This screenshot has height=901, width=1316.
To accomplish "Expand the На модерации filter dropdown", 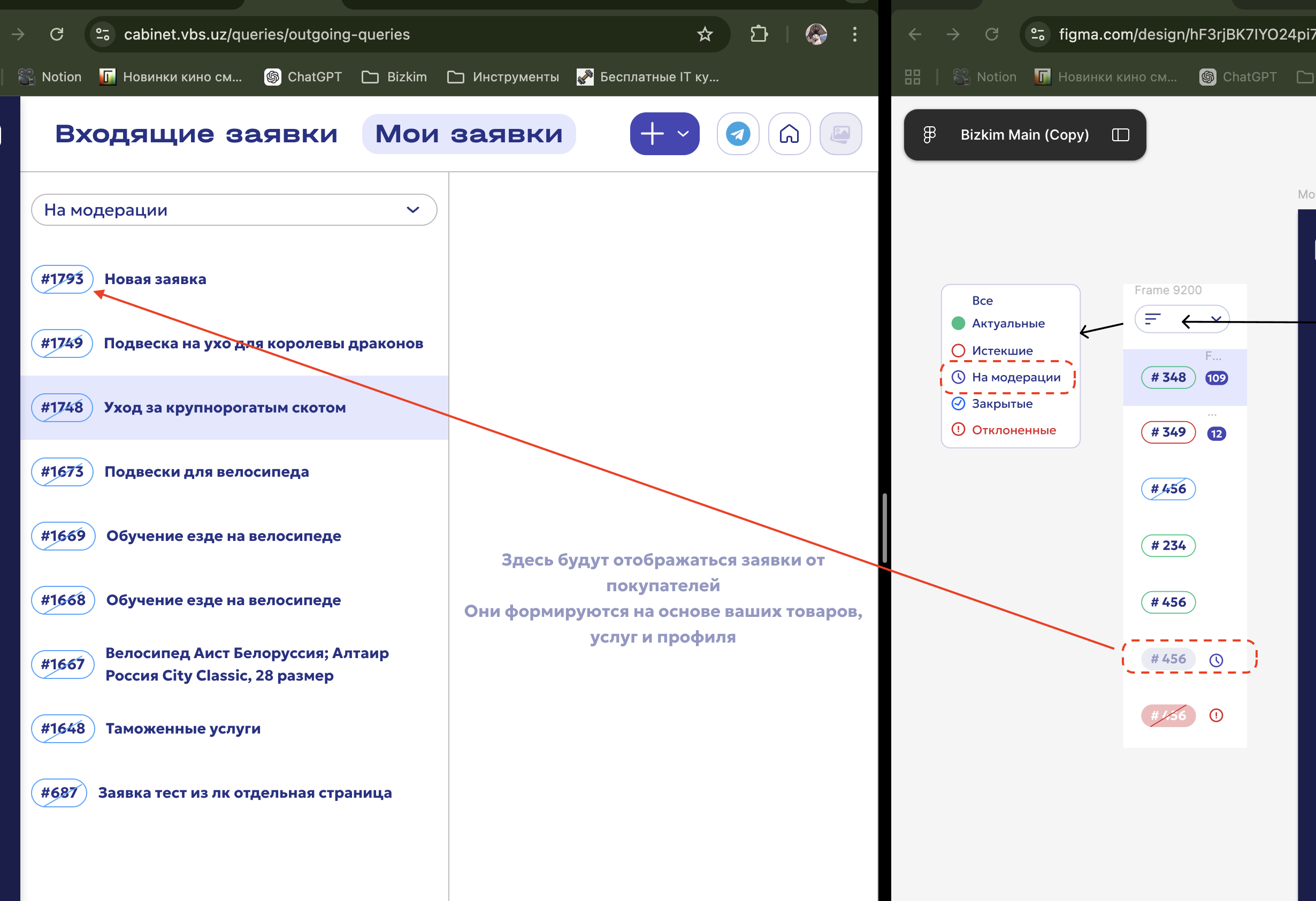I will pos(234,210).
